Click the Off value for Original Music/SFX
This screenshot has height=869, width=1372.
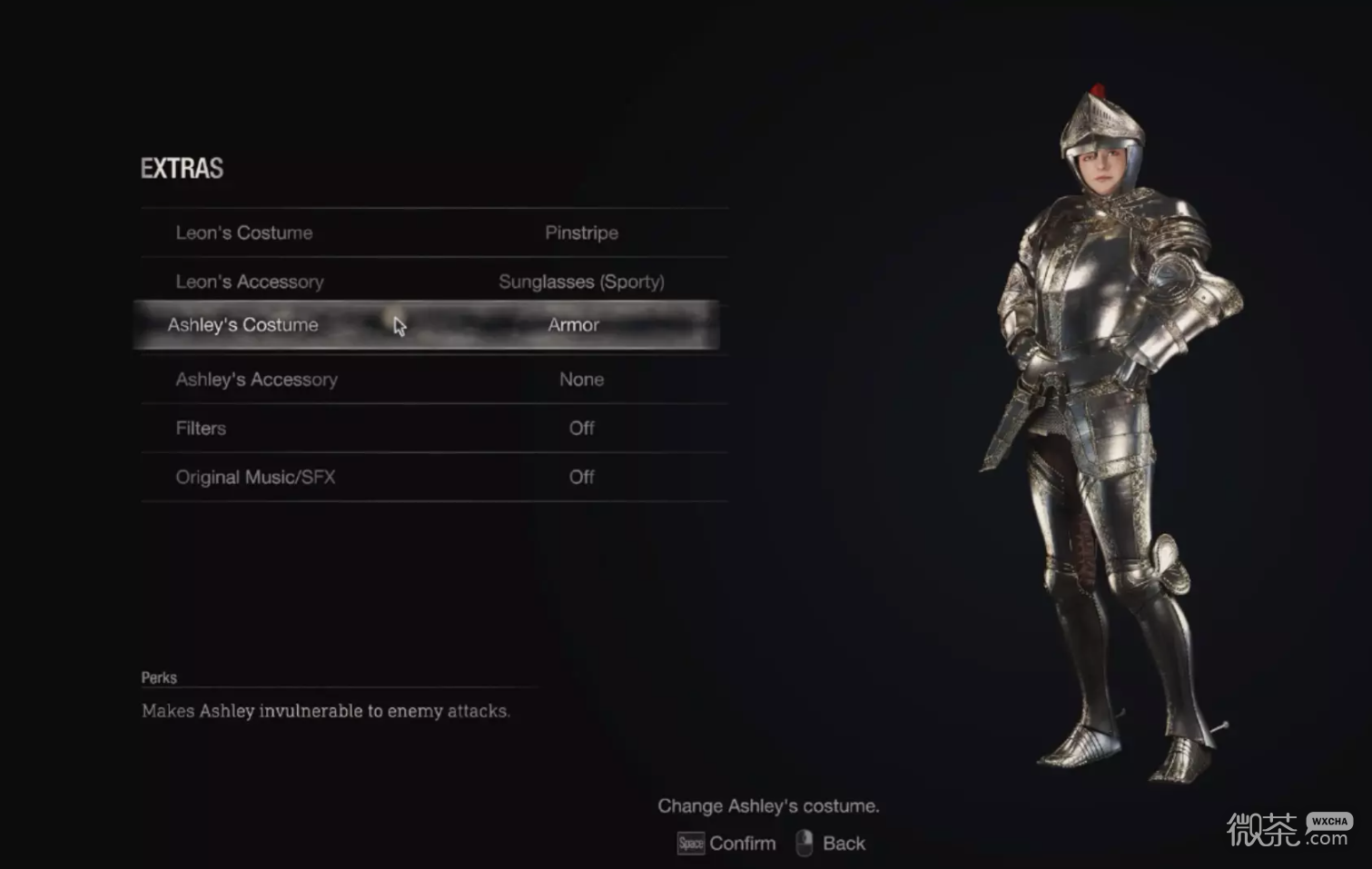coord(581,477)
